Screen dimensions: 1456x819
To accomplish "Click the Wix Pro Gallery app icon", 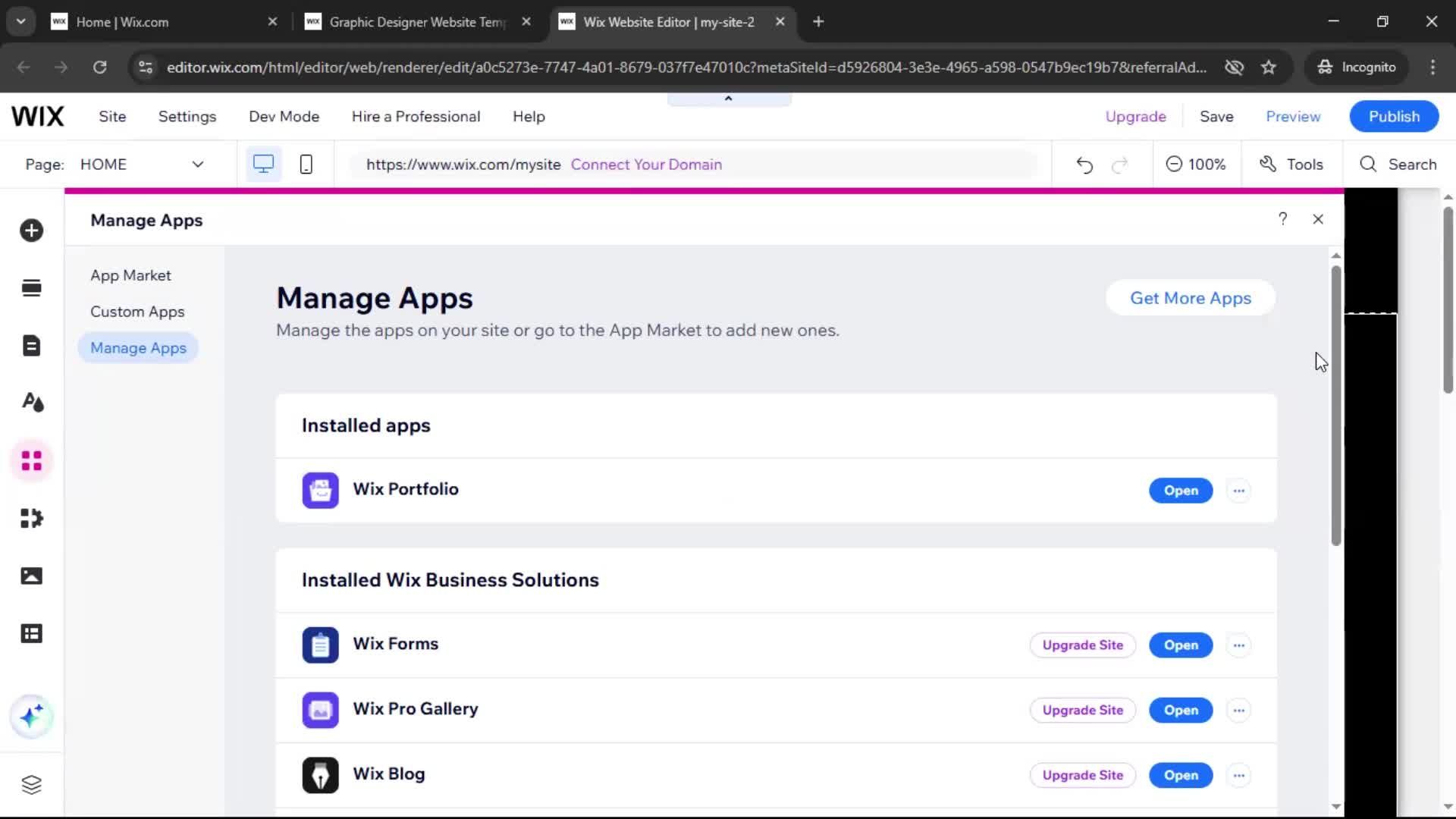I will 320,710.
